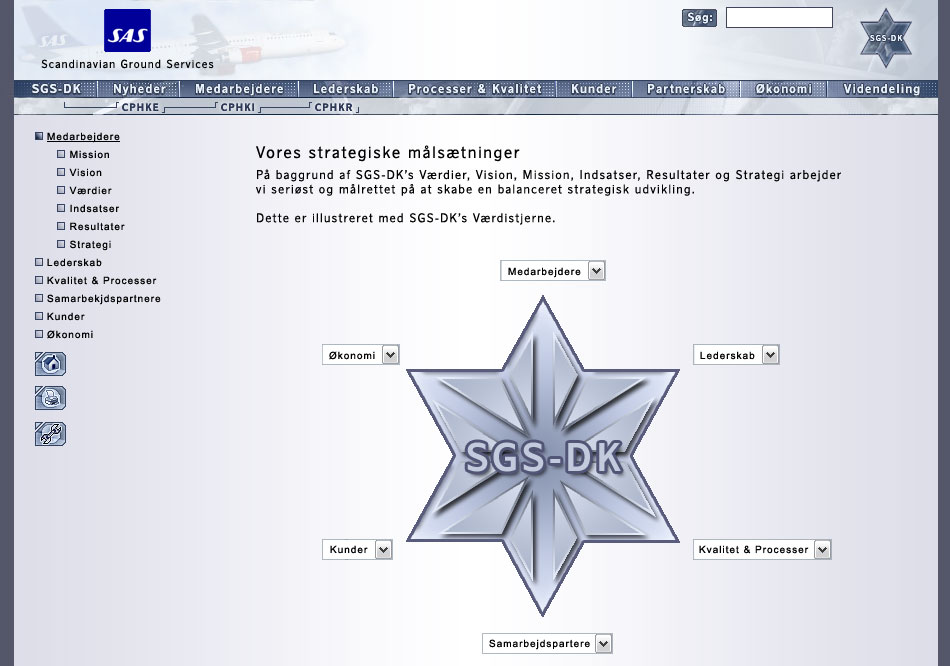Choose Lederskab in the top navigation bar
950x666 pixels.
point(346,89)
